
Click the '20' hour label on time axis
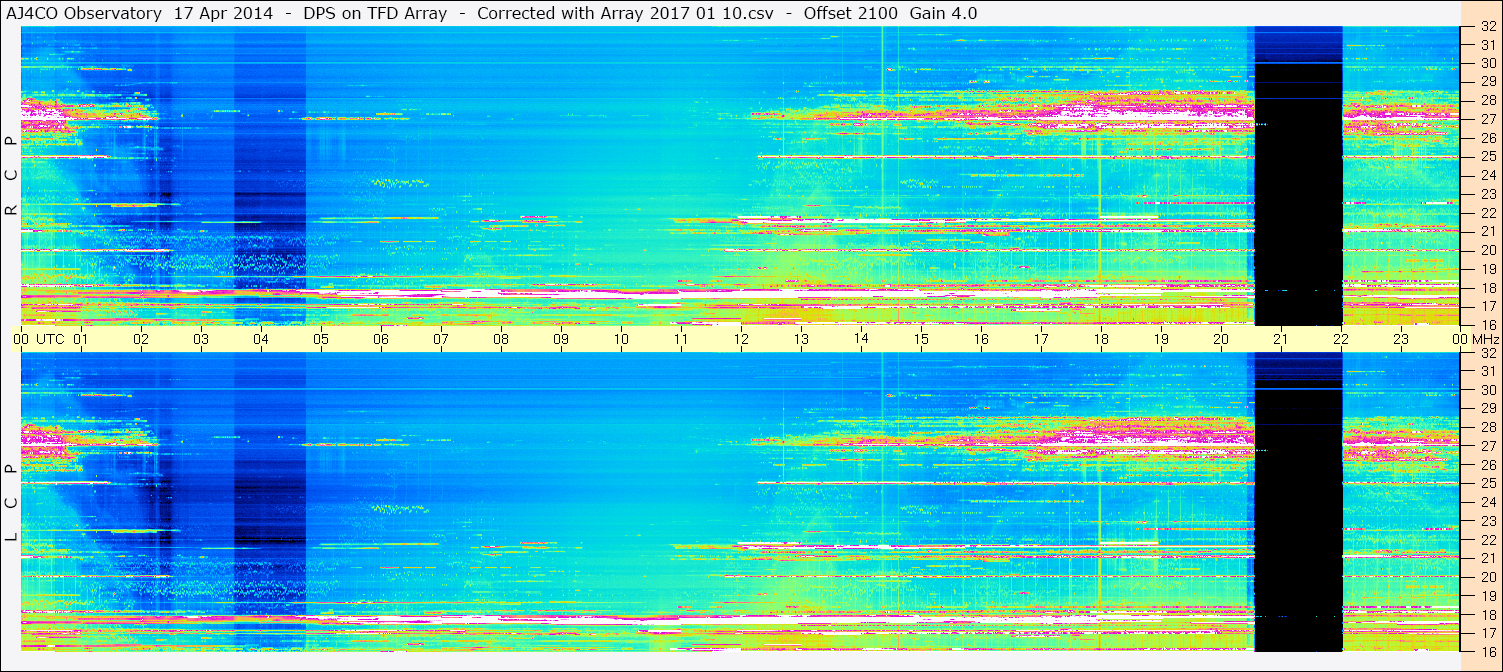(1221, 339)
